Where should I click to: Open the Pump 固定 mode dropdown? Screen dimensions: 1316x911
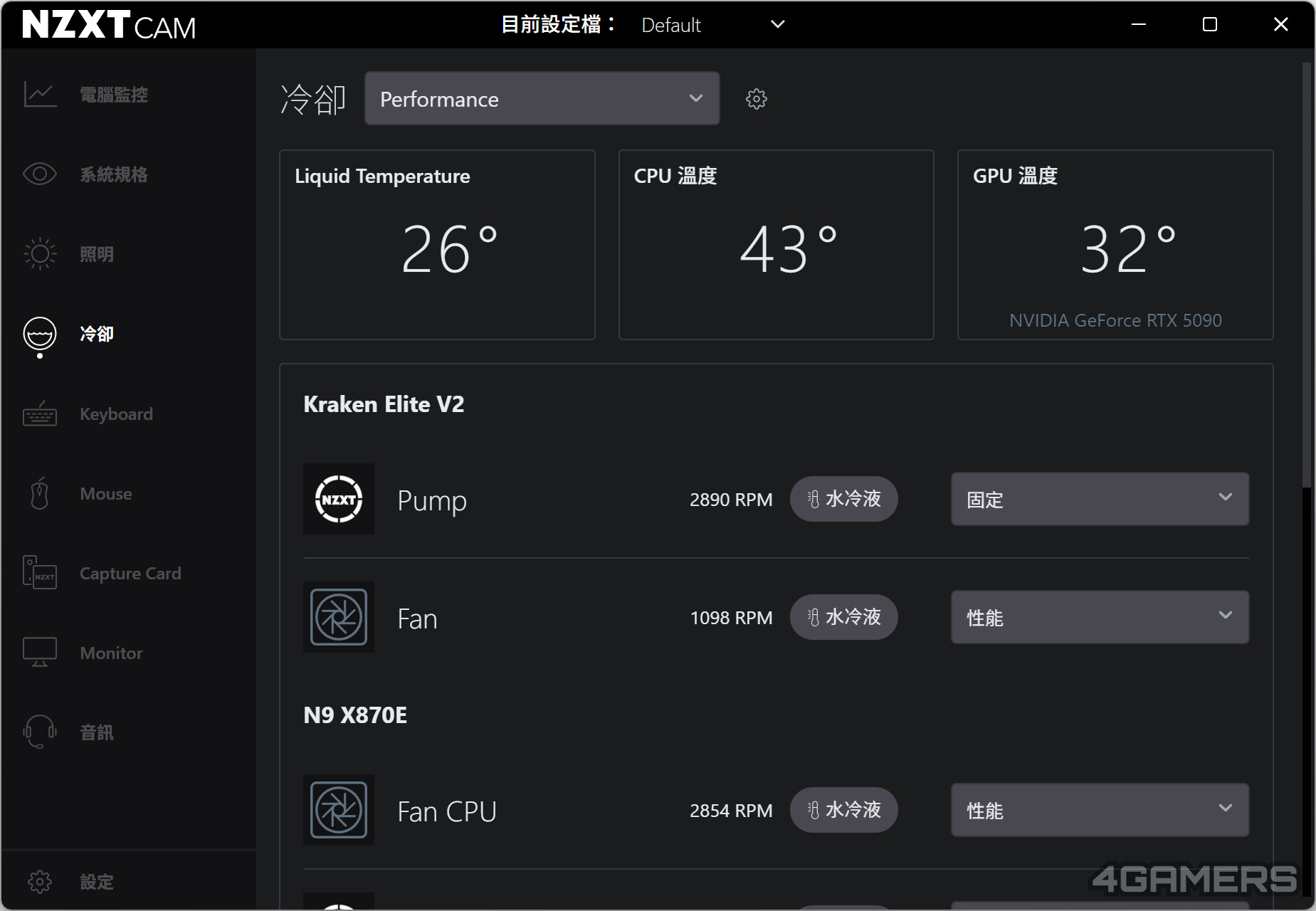click(1100, 499)
